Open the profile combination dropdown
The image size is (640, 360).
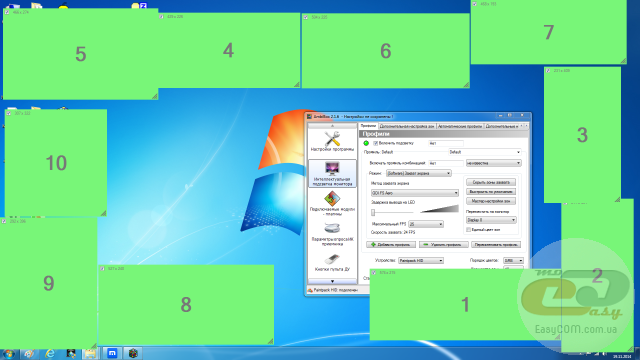pyautogui.click(x=493, y=163)
